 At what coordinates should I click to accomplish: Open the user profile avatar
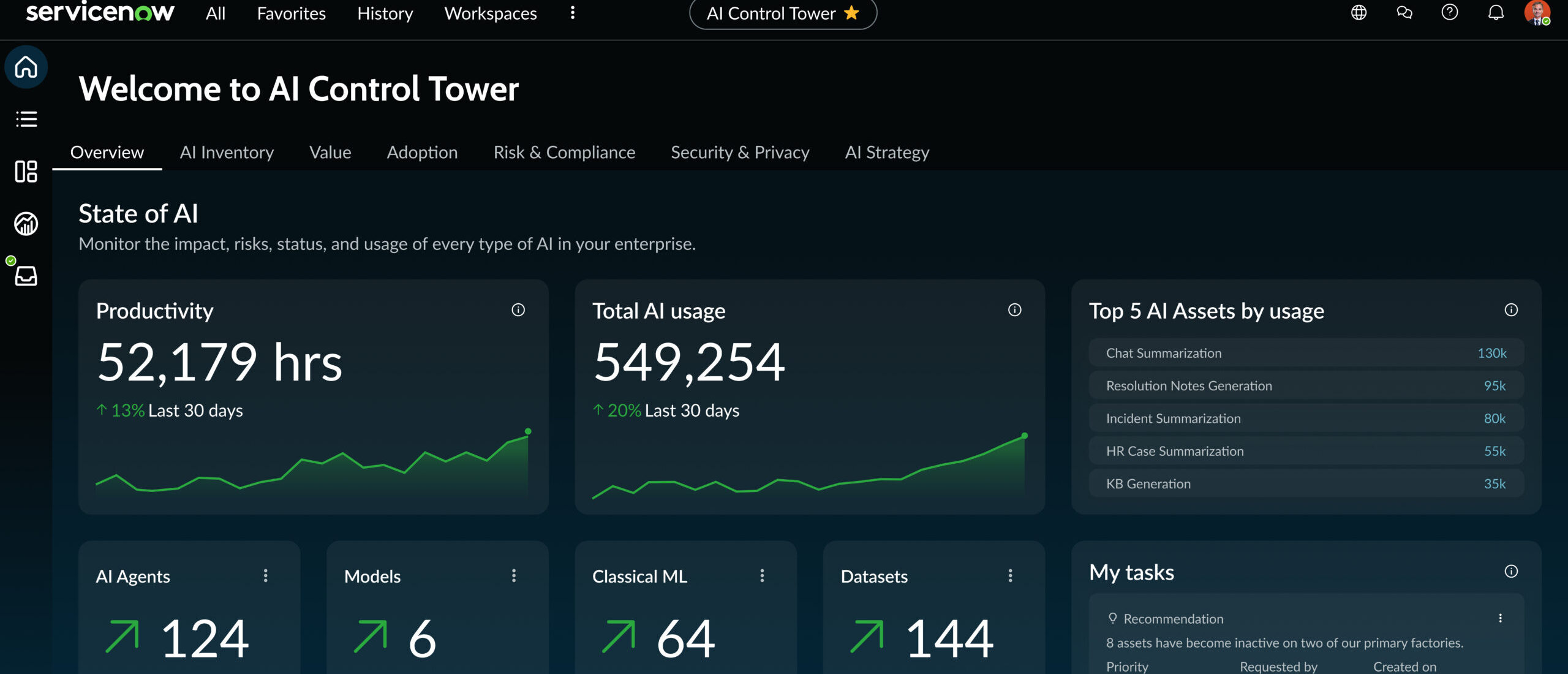click(1537, 12)
